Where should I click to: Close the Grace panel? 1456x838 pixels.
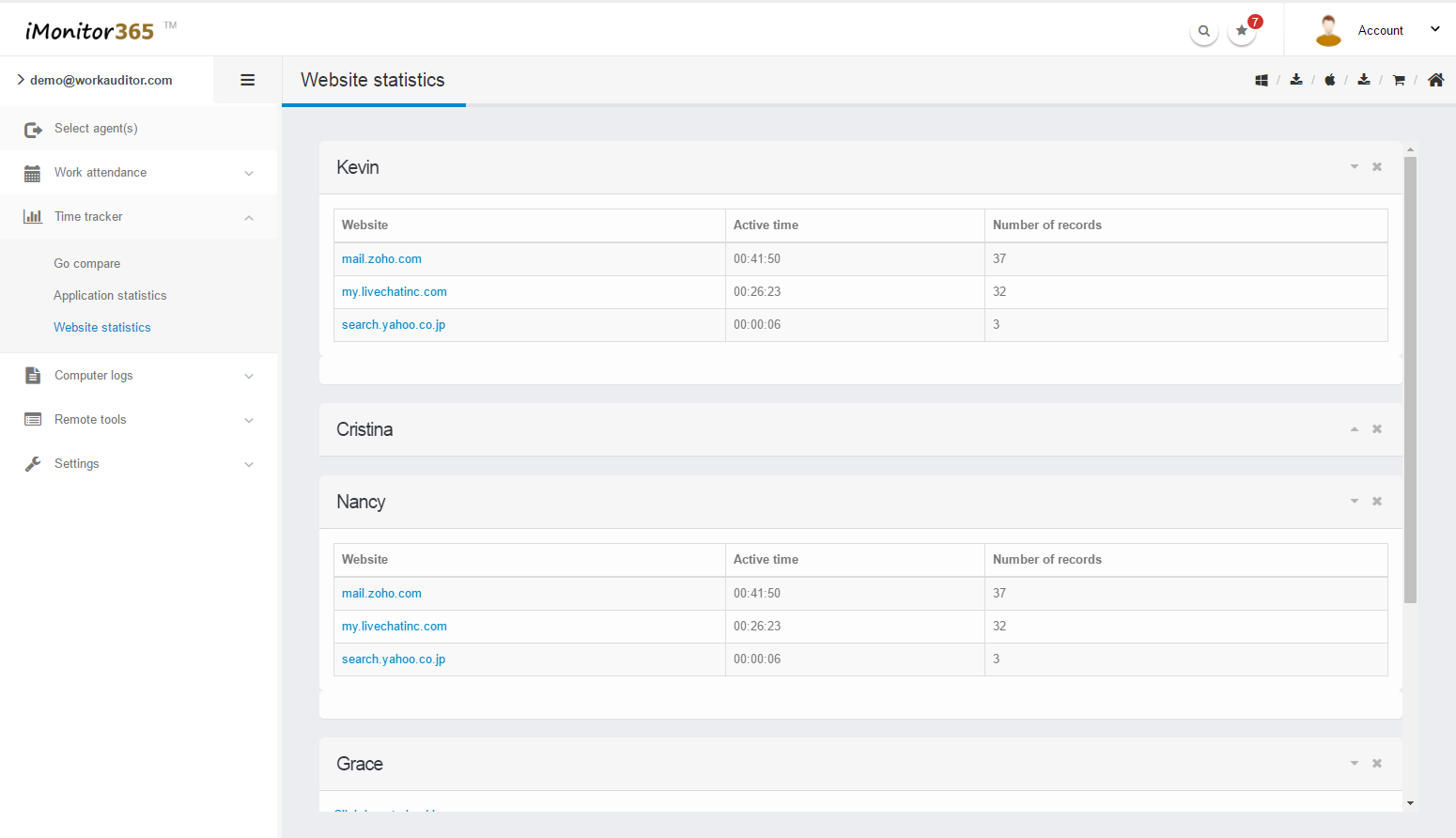1377,764
